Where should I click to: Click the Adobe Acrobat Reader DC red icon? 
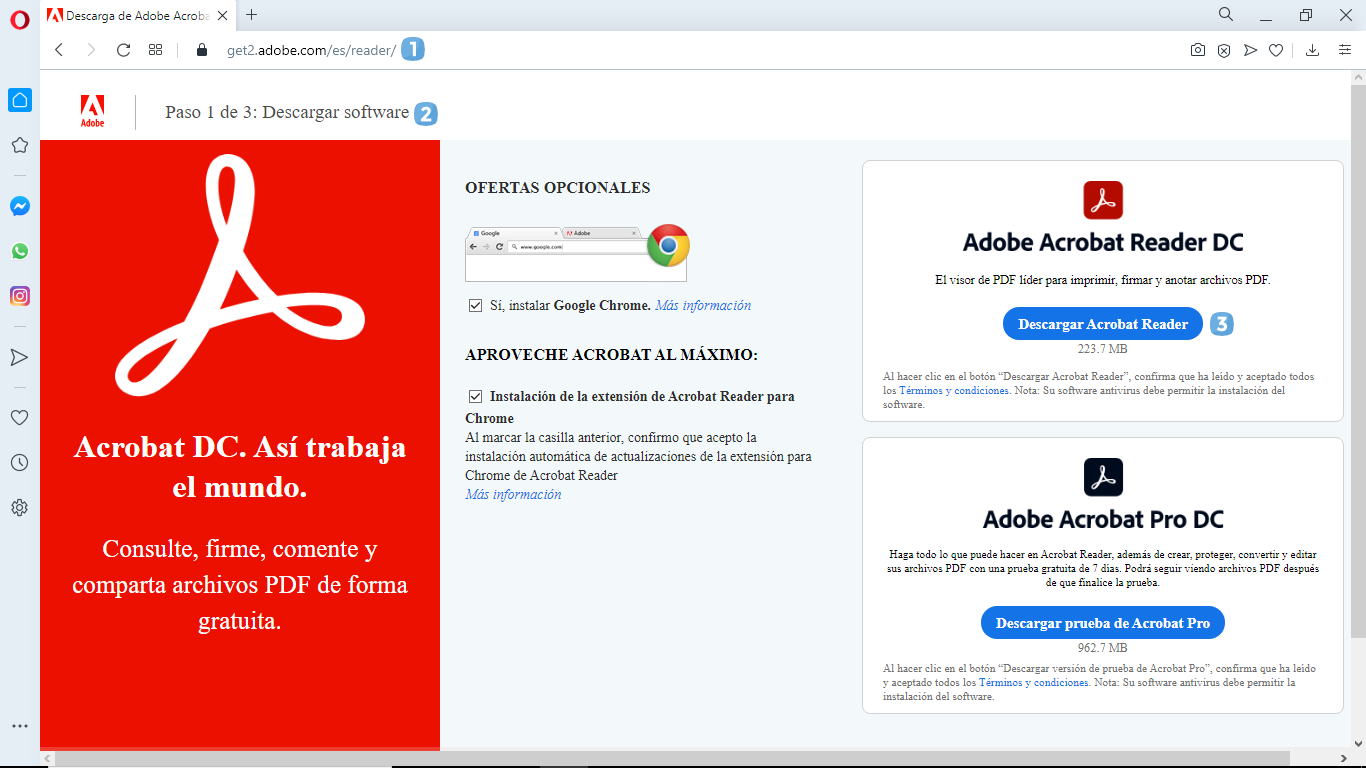(x=1103, y=200)
